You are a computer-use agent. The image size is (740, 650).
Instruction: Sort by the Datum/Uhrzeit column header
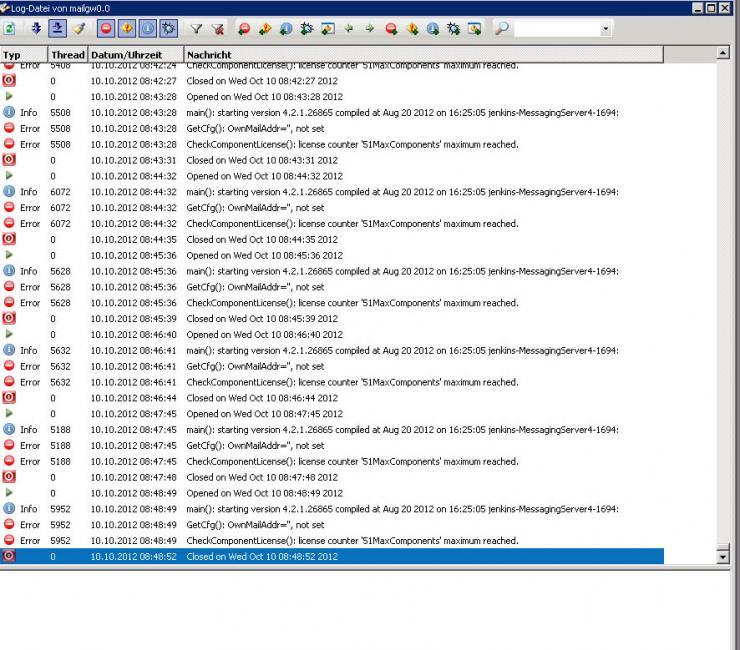pyautogui.click(x=135, y=54)
